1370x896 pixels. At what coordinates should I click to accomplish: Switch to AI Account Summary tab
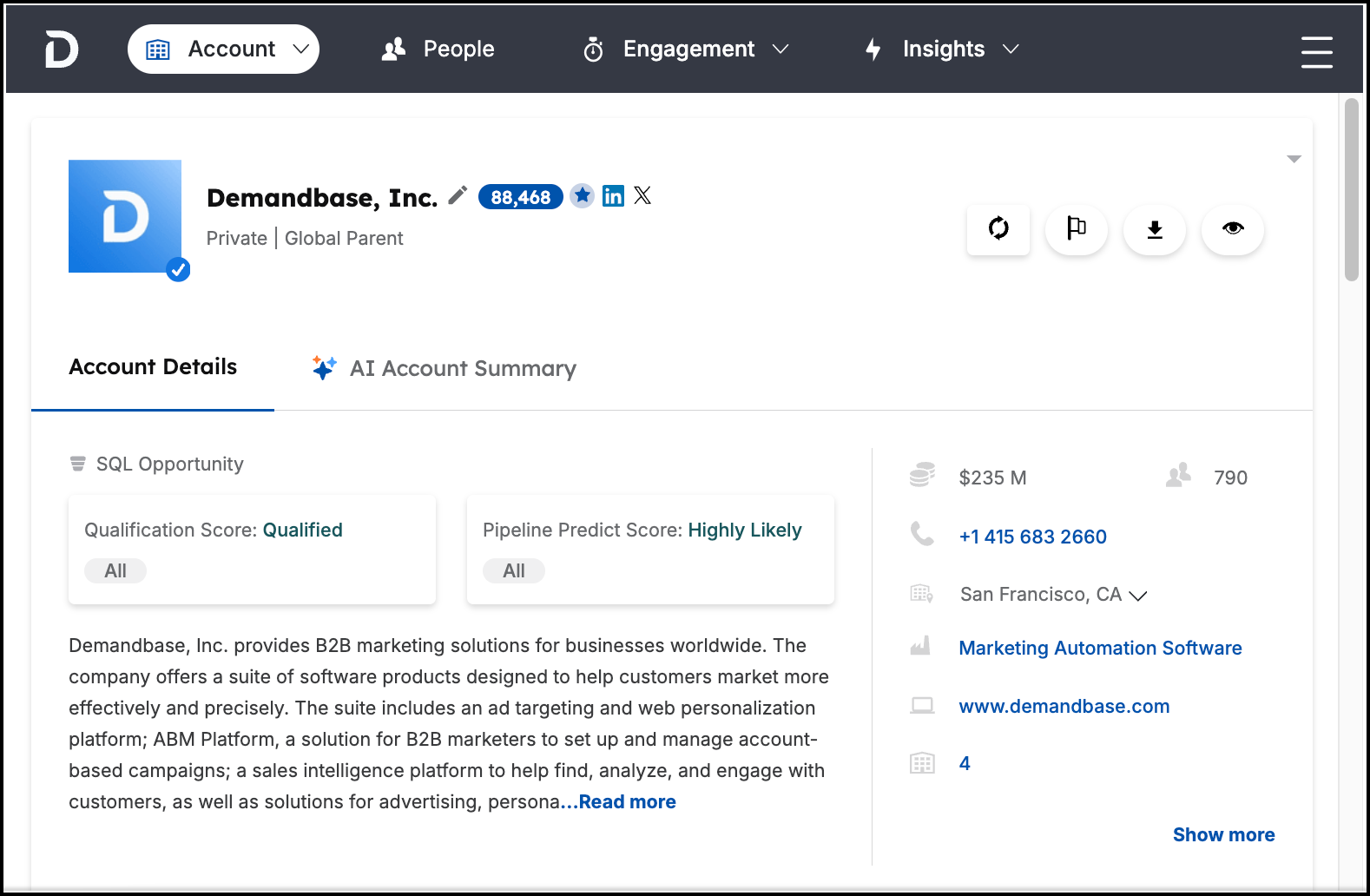[444, 368]
